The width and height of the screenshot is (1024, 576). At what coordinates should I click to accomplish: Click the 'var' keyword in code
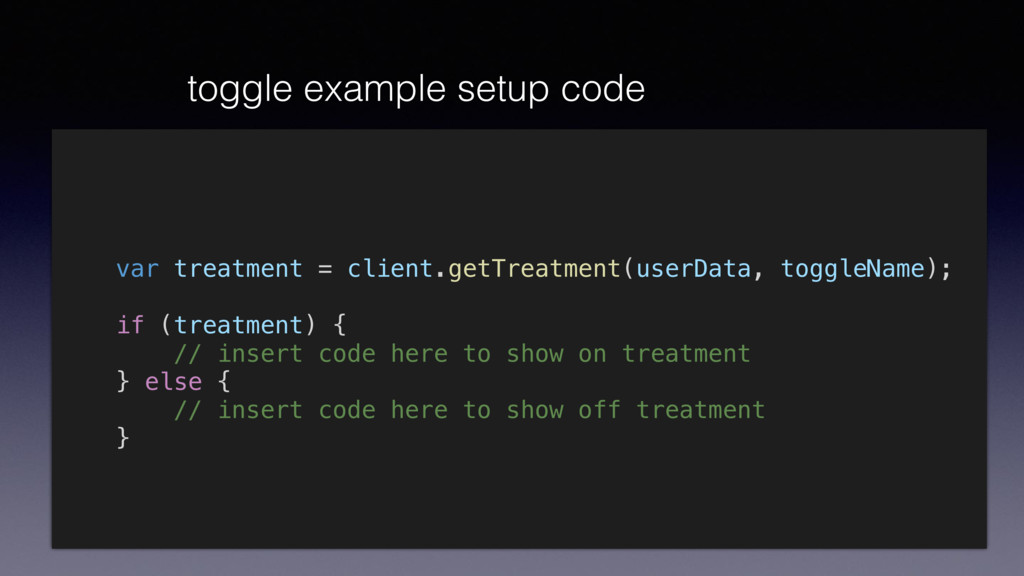[x=137, y=268]
